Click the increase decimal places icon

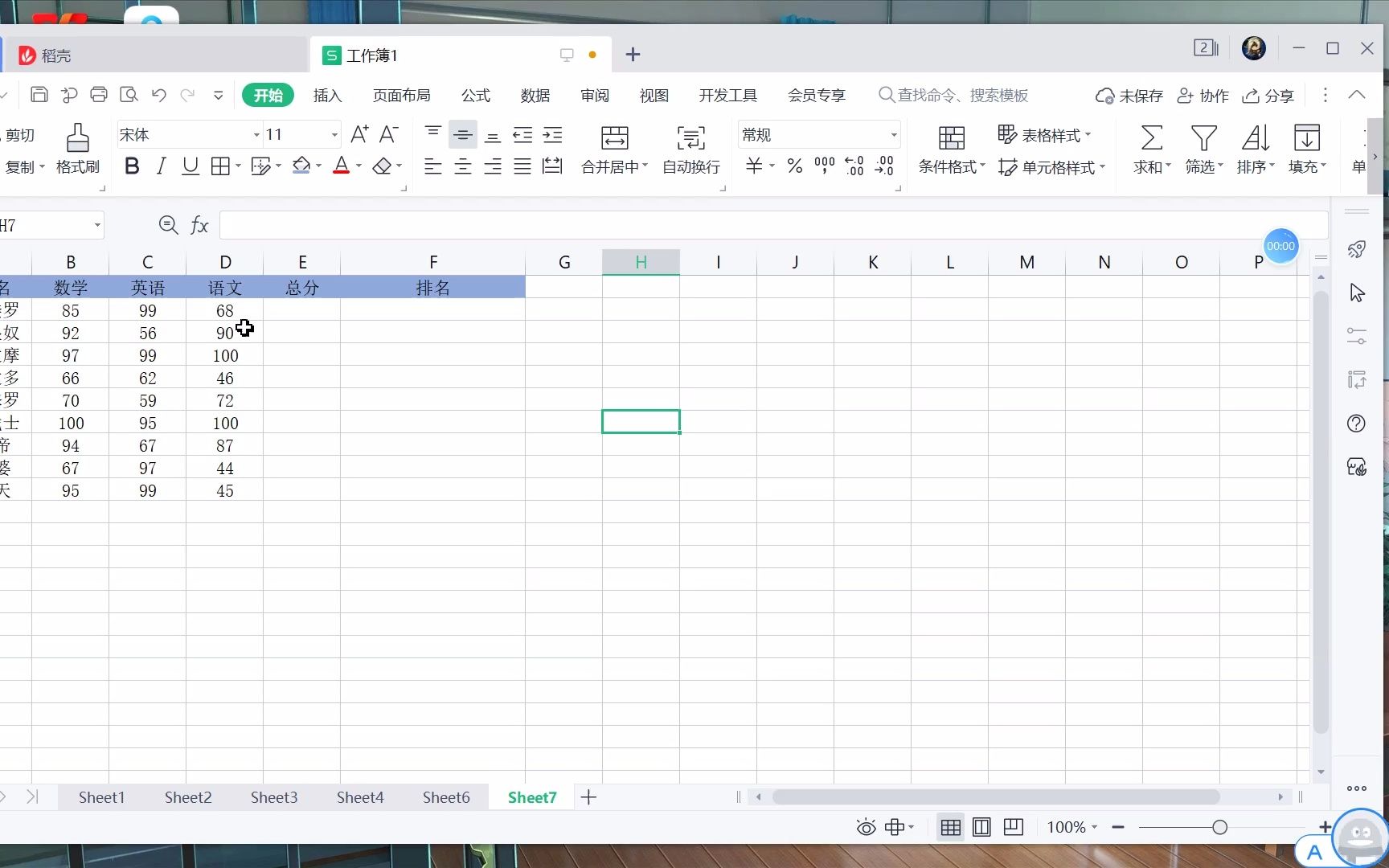tap(854, 166)
